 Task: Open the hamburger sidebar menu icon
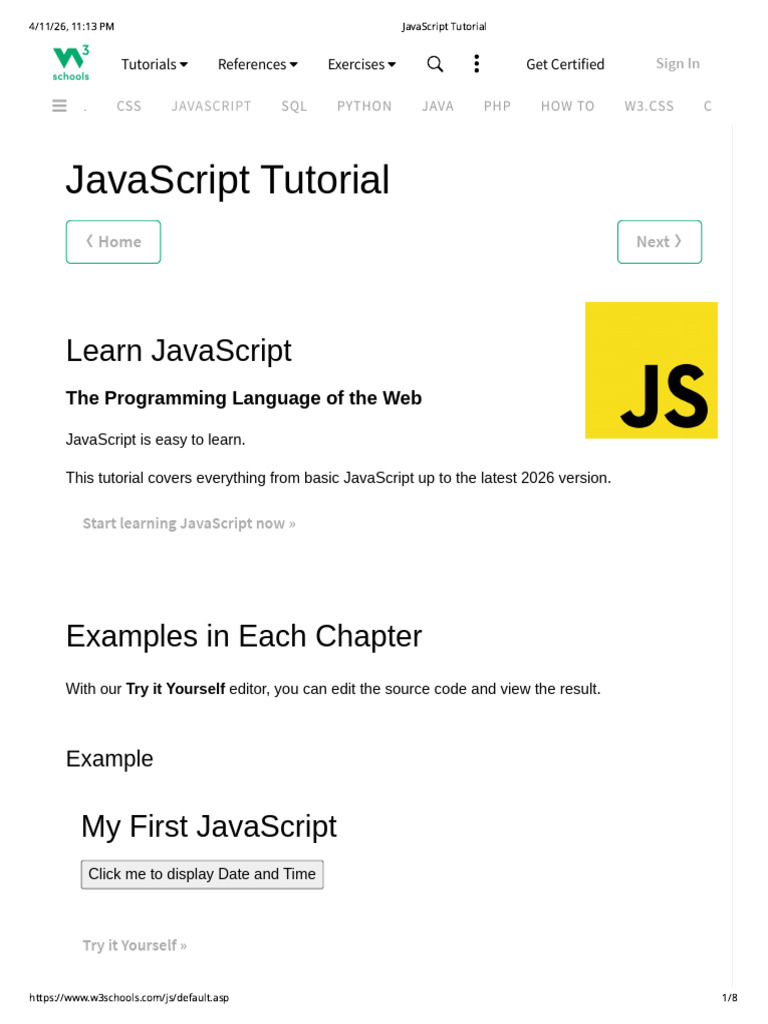59,105
